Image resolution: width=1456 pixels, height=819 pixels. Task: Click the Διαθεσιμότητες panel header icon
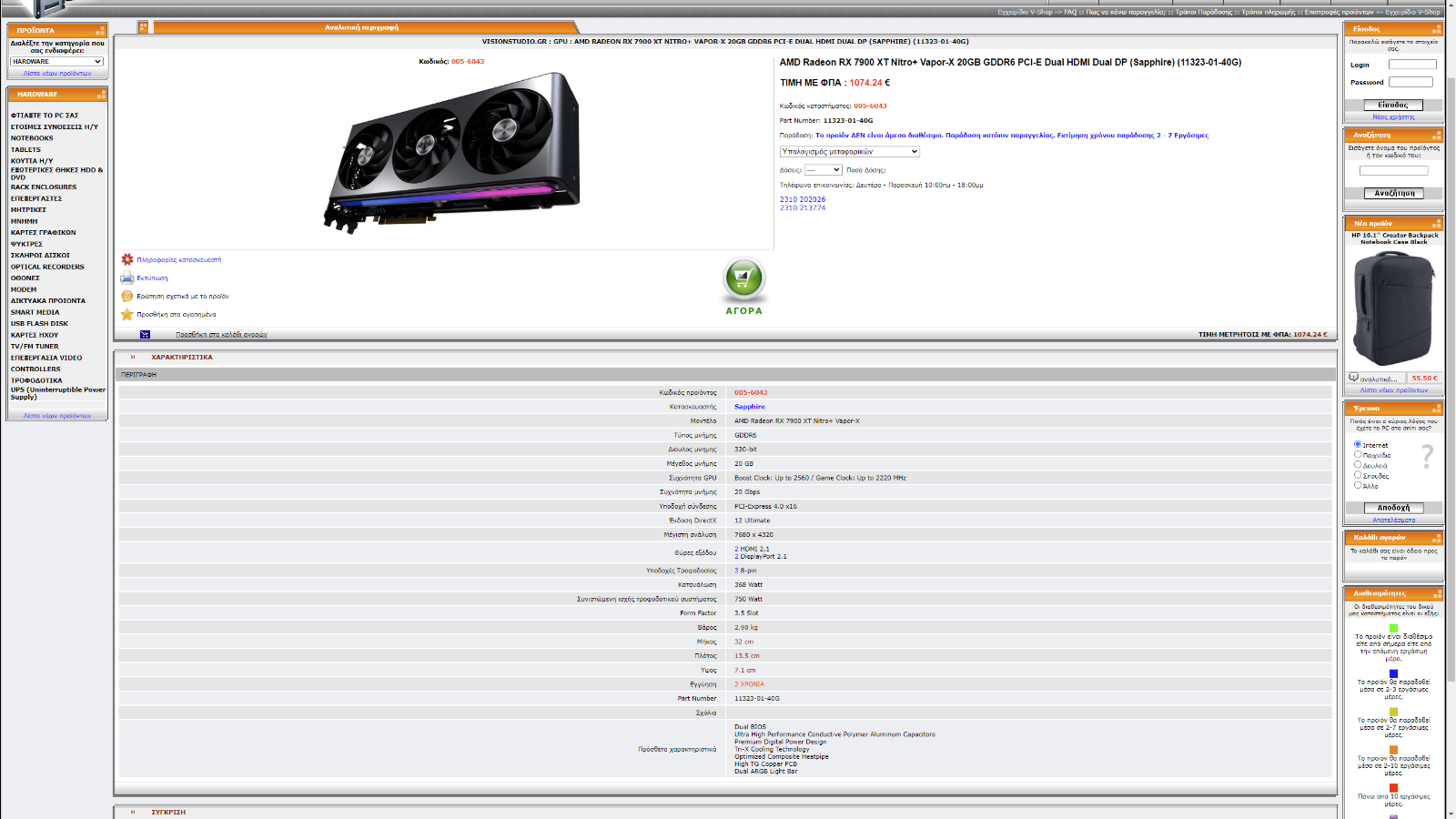tap(1437, 592)
